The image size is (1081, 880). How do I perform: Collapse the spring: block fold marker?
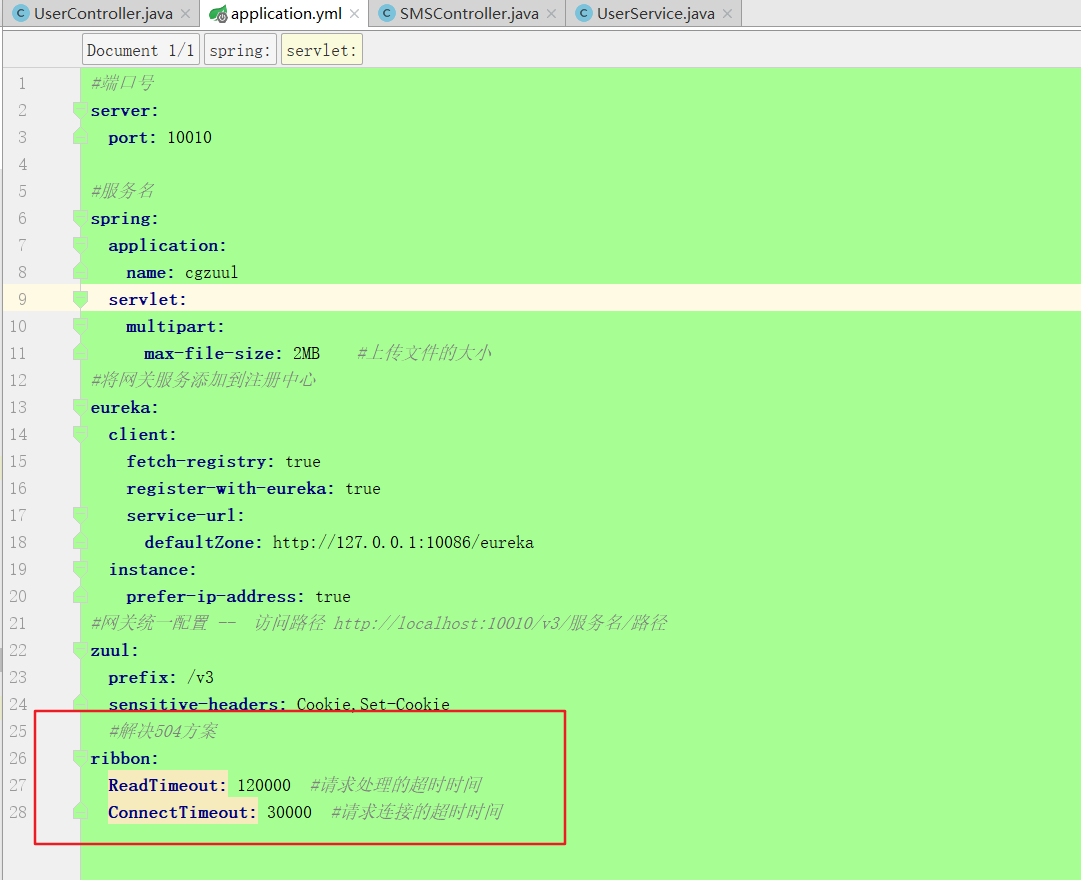pos(80,219)
